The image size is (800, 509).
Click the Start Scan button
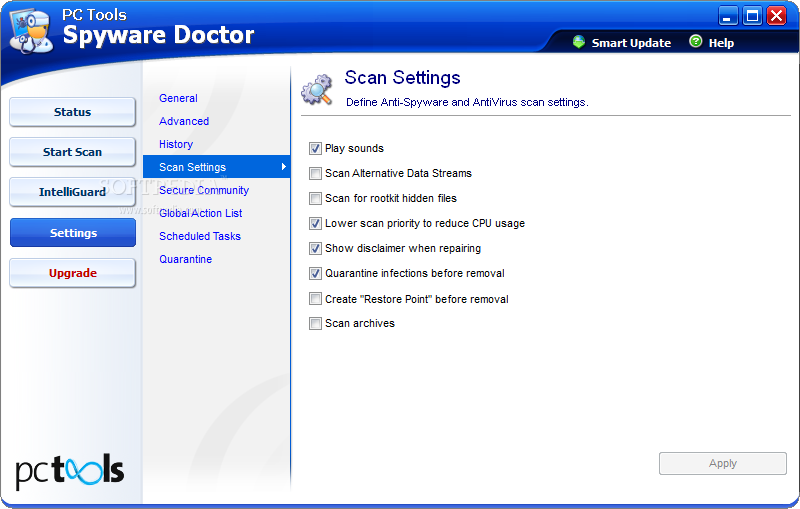click(72, 152)
